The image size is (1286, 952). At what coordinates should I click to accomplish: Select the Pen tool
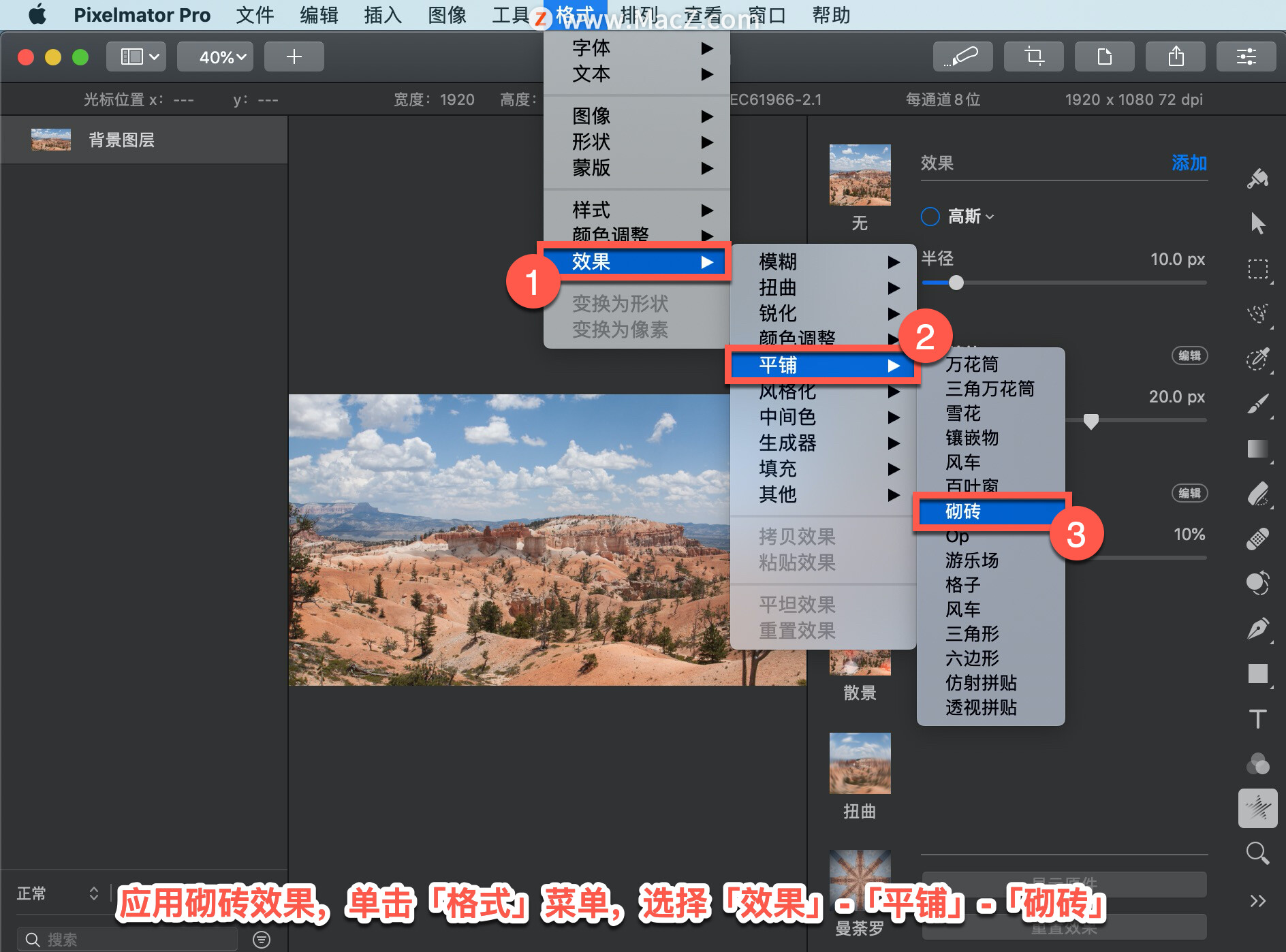[1257, 629]
